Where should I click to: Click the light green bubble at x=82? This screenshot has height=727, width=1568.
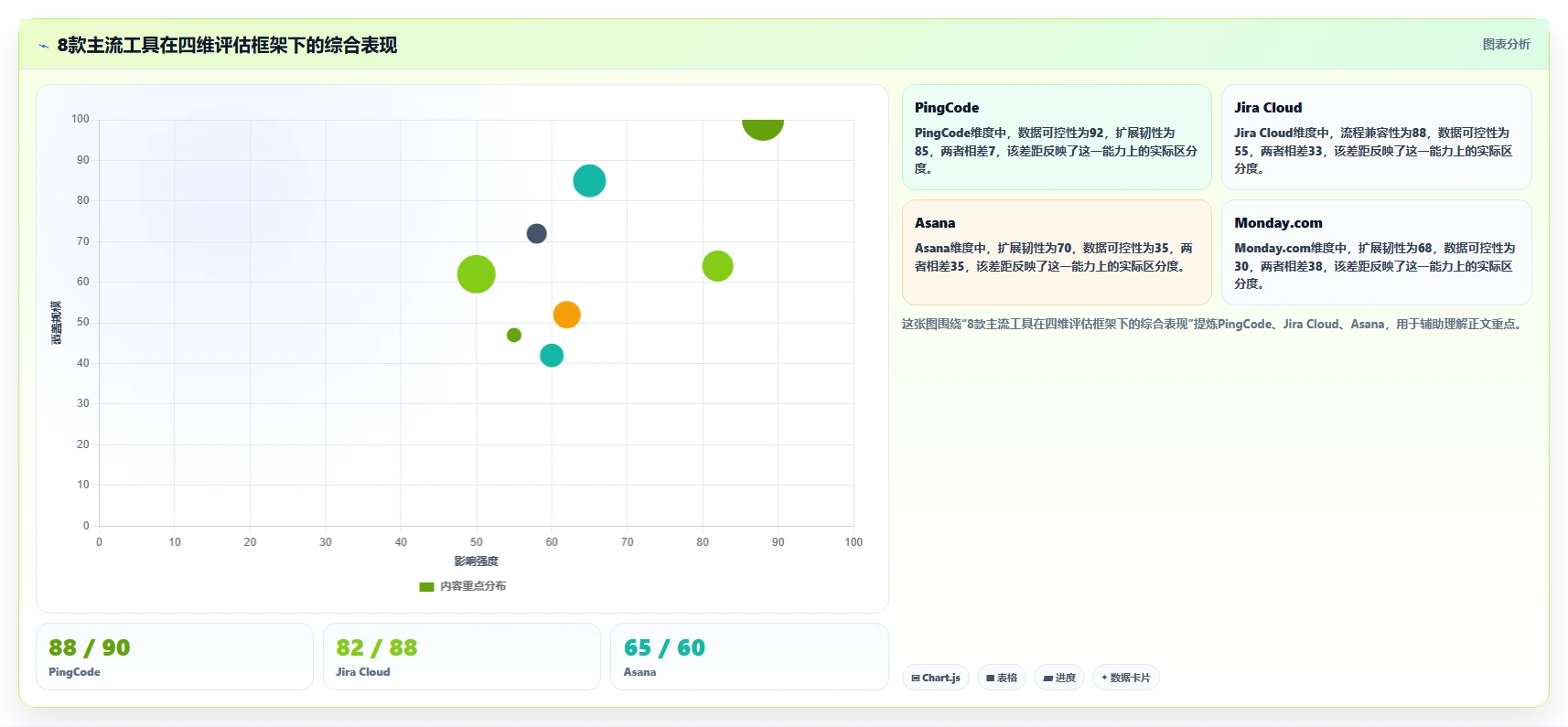tap(717, 266)
